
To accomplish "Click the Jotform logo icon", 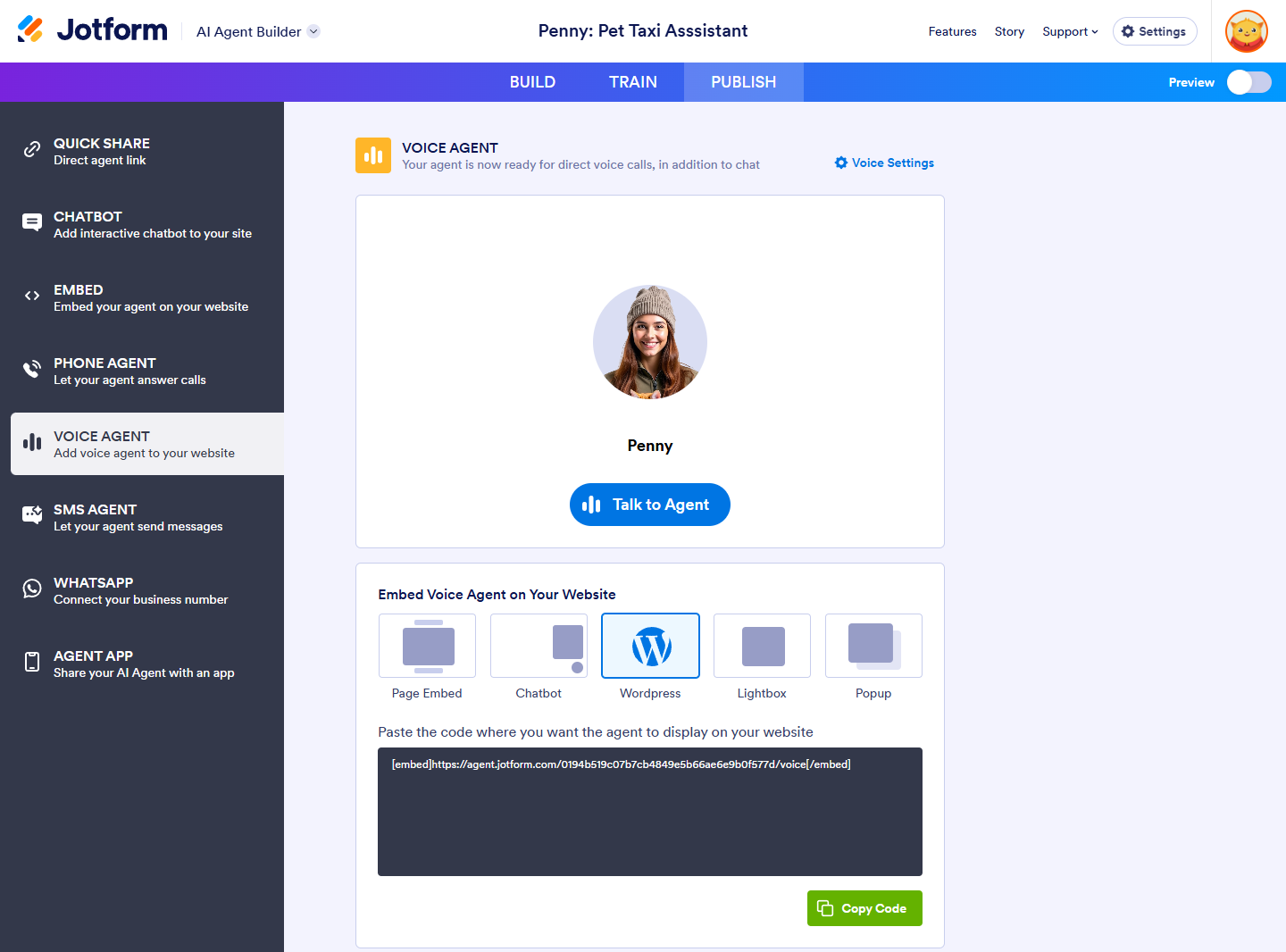I will coord(30,29).
